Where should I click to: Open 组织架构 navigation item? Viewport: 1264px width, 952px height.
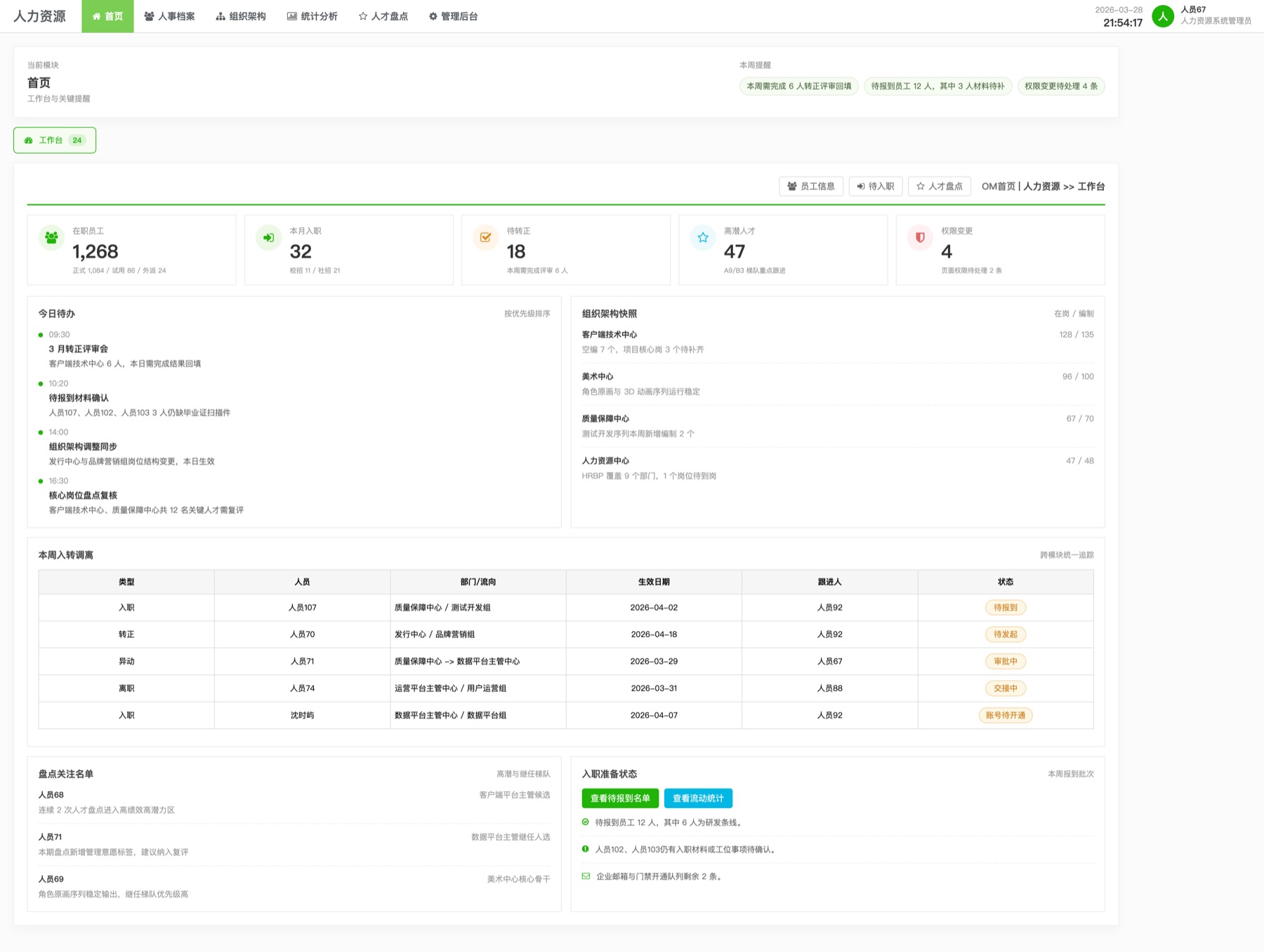241,16
